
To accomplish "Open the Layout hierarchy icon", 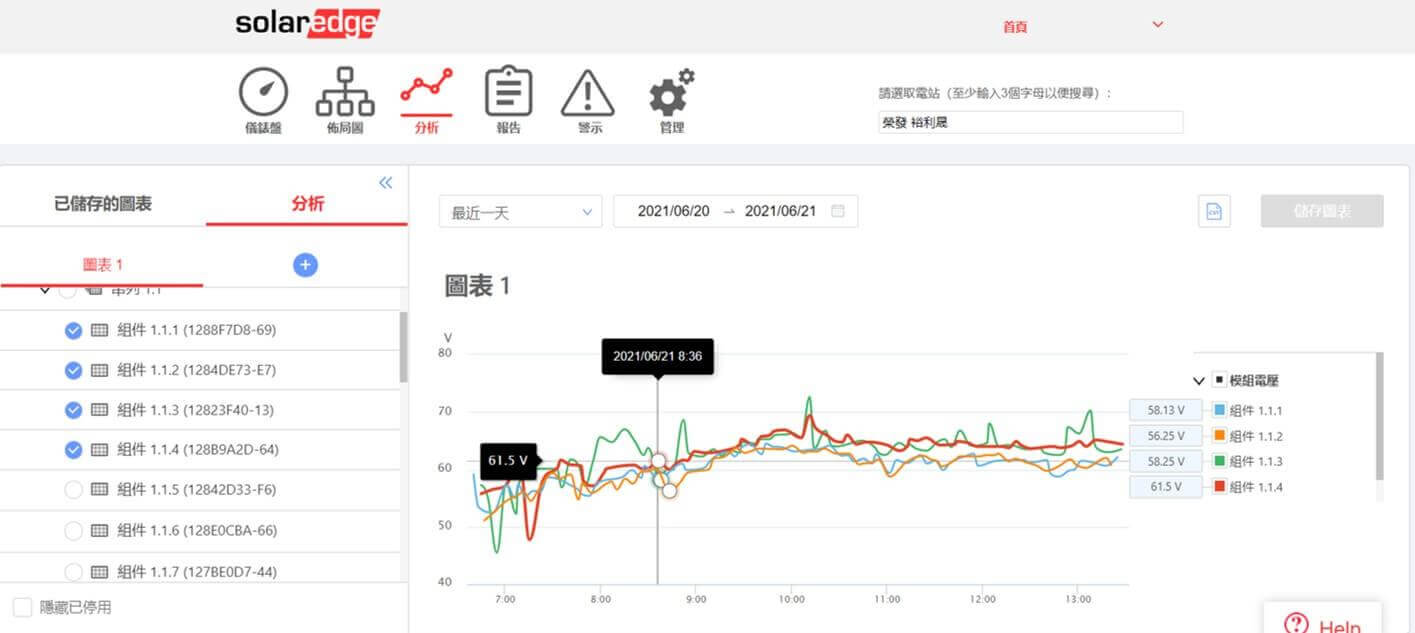I will click(x=345, y=93).
